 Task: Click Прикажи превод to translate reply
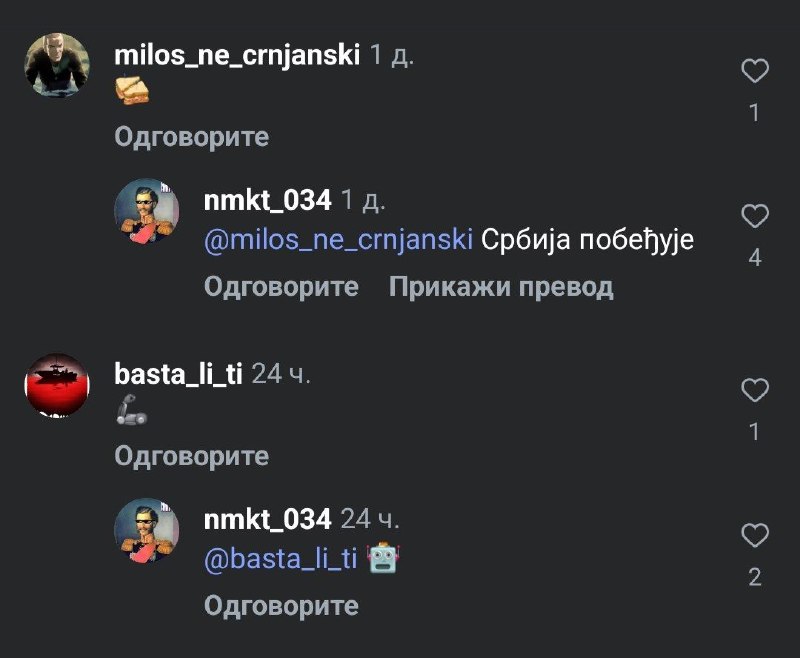(x=501, y=287)
